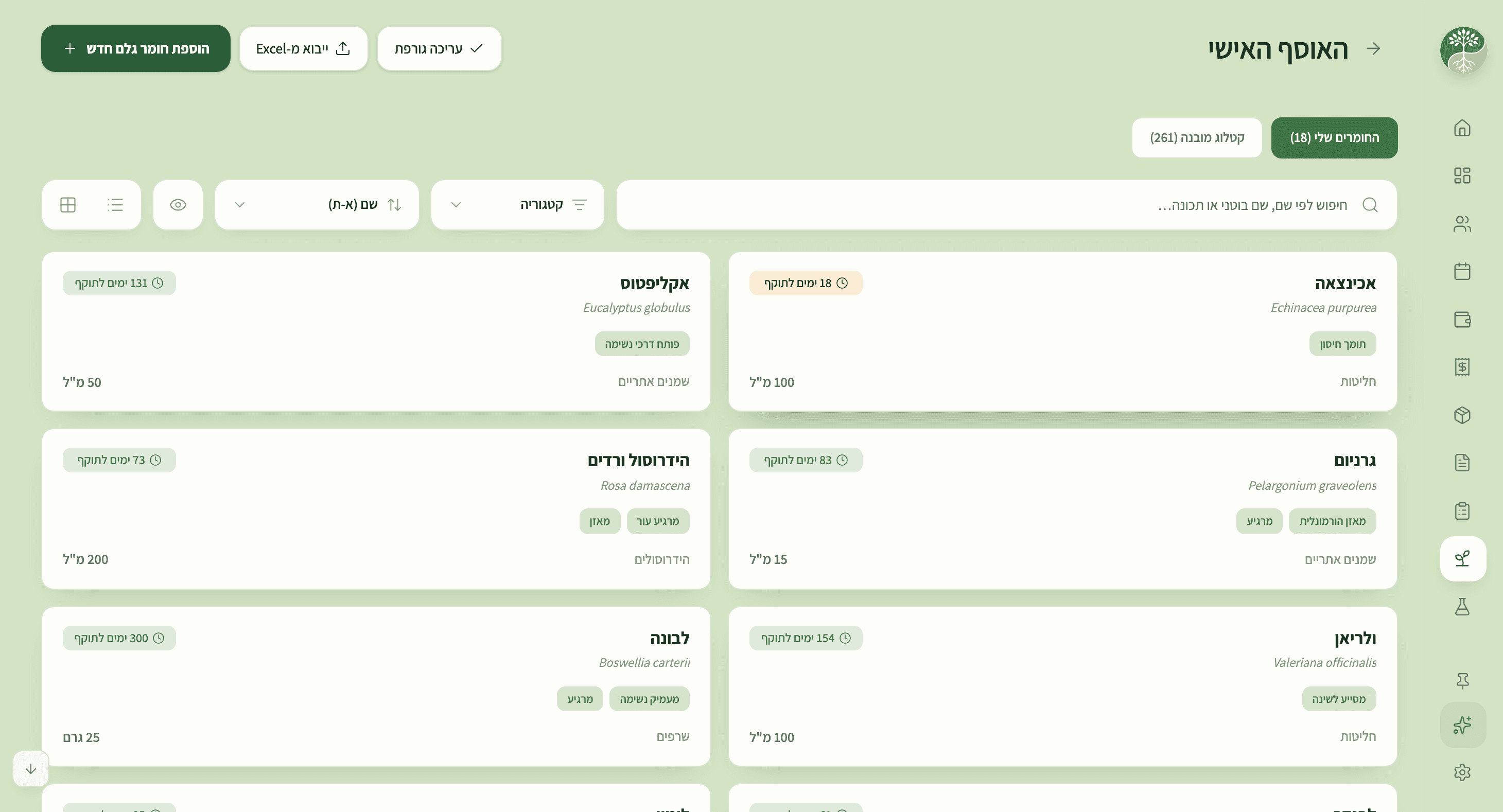The image size is (1503, 812).
Task: Select the החומרים שלי (18) tab
Action: point(1334,138)
